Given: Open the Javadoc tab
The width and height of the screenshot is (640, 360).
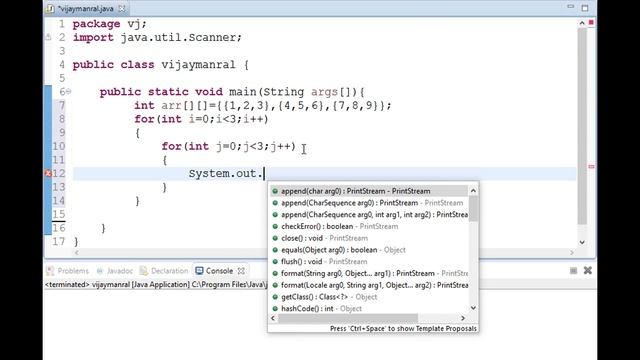Looking at the screenshot, I should pos(115,271).
